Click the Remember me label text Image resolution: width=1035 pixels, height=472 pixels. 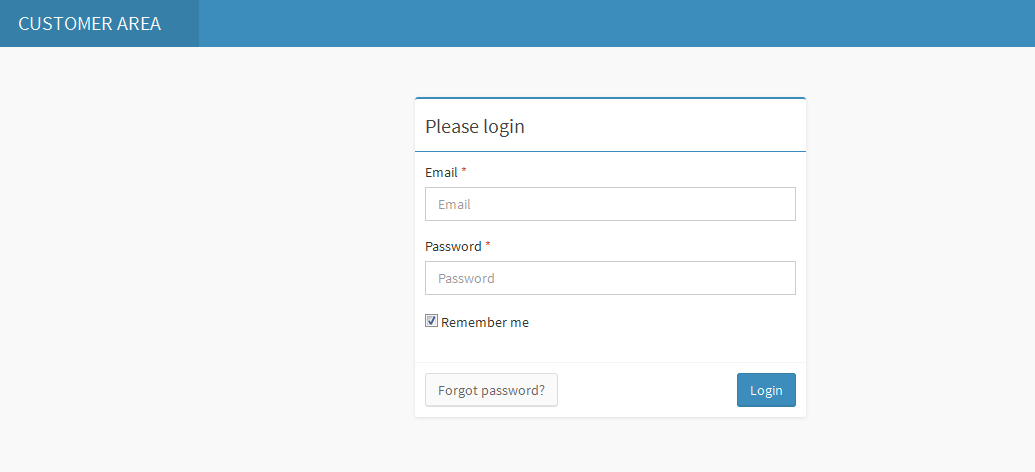pyautogui.click(x=485, y=322)
